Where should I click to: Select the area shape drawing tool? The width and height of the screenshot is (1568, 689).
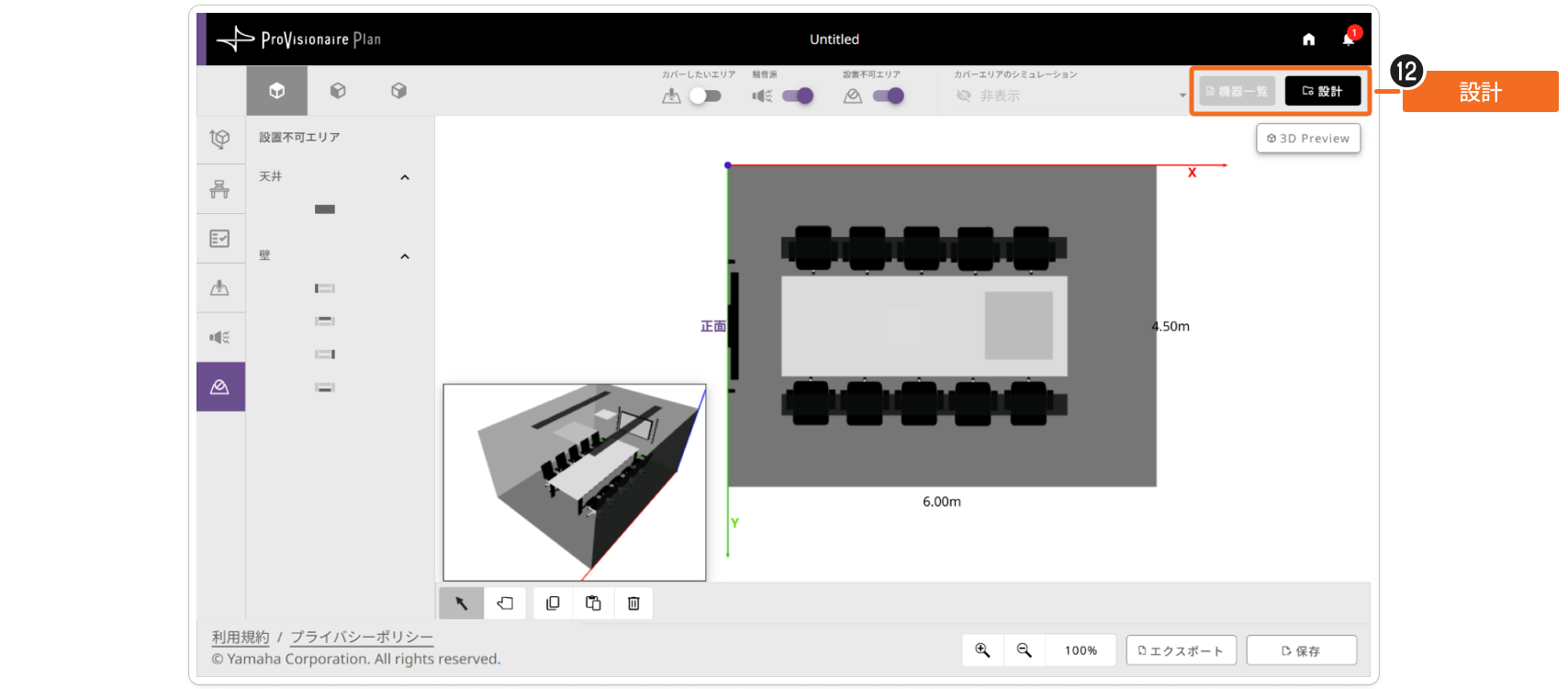click(x=505, y=604)
